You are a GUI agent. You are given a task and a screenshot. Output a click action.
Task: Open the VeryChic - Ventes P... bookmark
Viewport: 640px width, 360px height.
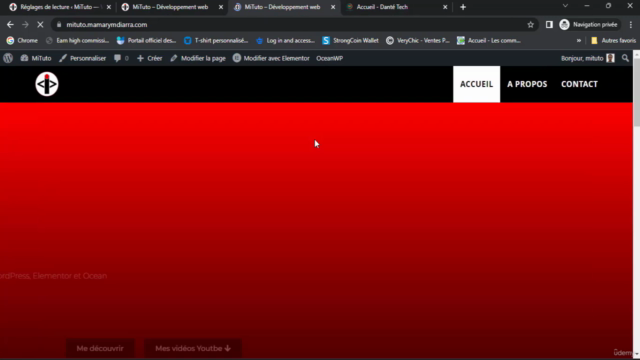(418, 40)
